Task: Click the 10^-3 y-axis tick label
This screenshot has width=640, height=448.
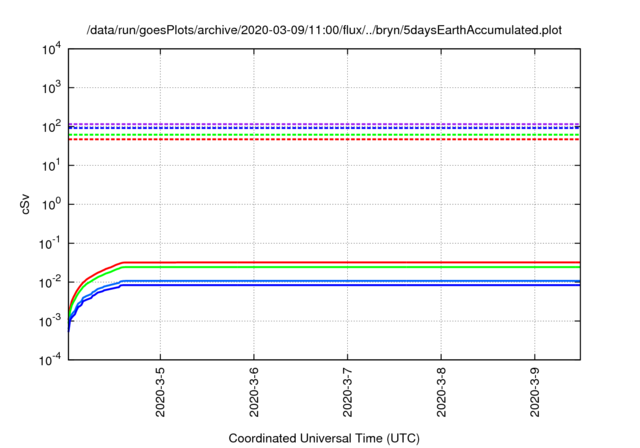Action: coord(49,321)
